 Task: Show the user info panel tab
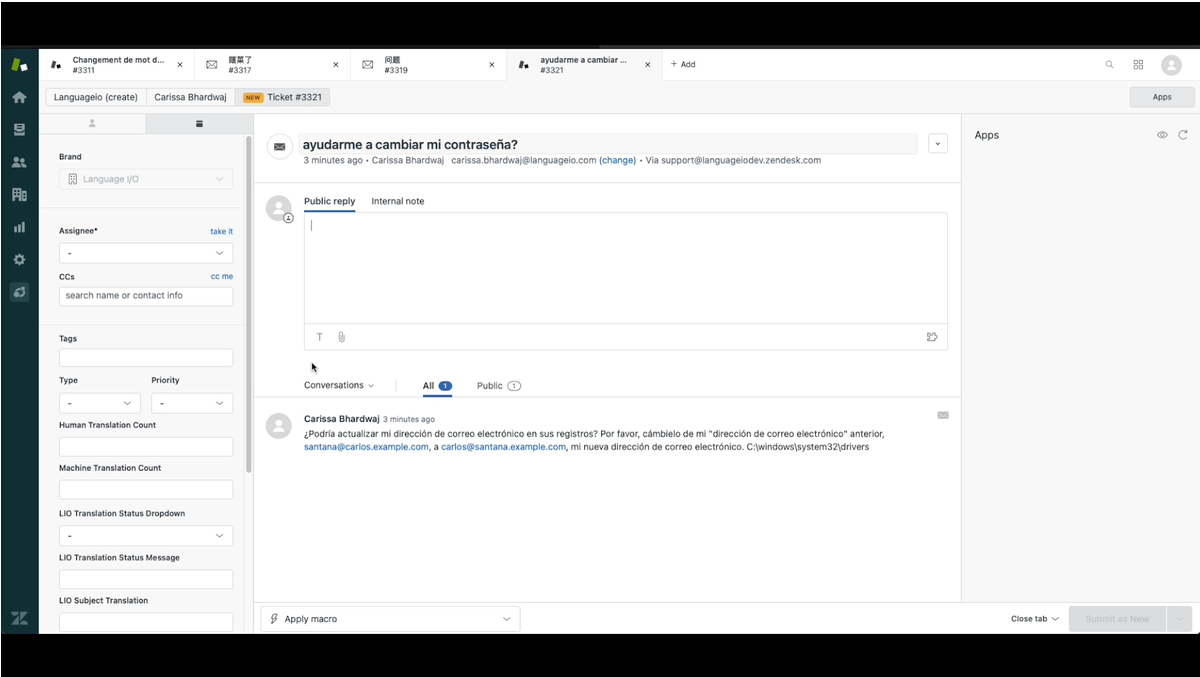[x=92, y=123]
